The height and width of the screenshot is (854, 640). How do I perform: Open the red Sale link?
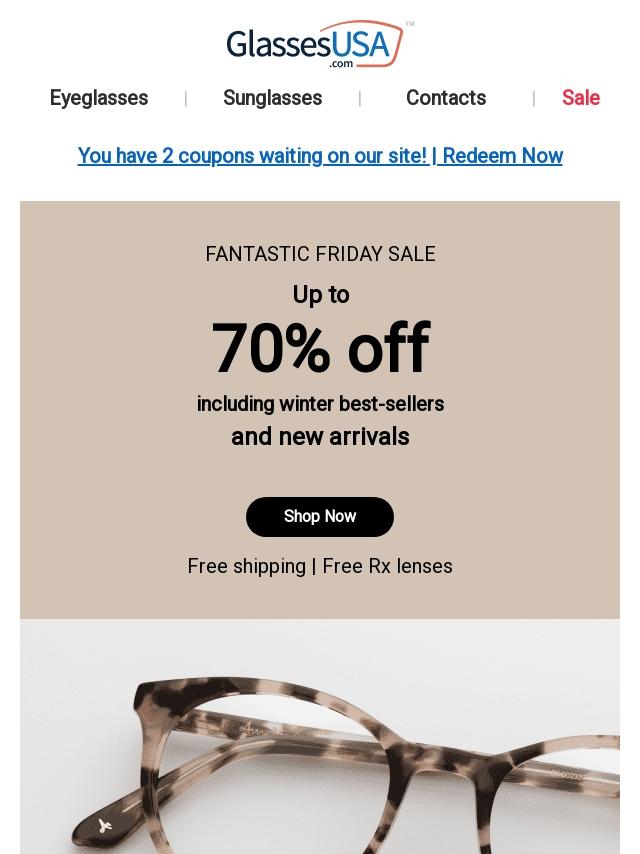pos(580,98)
